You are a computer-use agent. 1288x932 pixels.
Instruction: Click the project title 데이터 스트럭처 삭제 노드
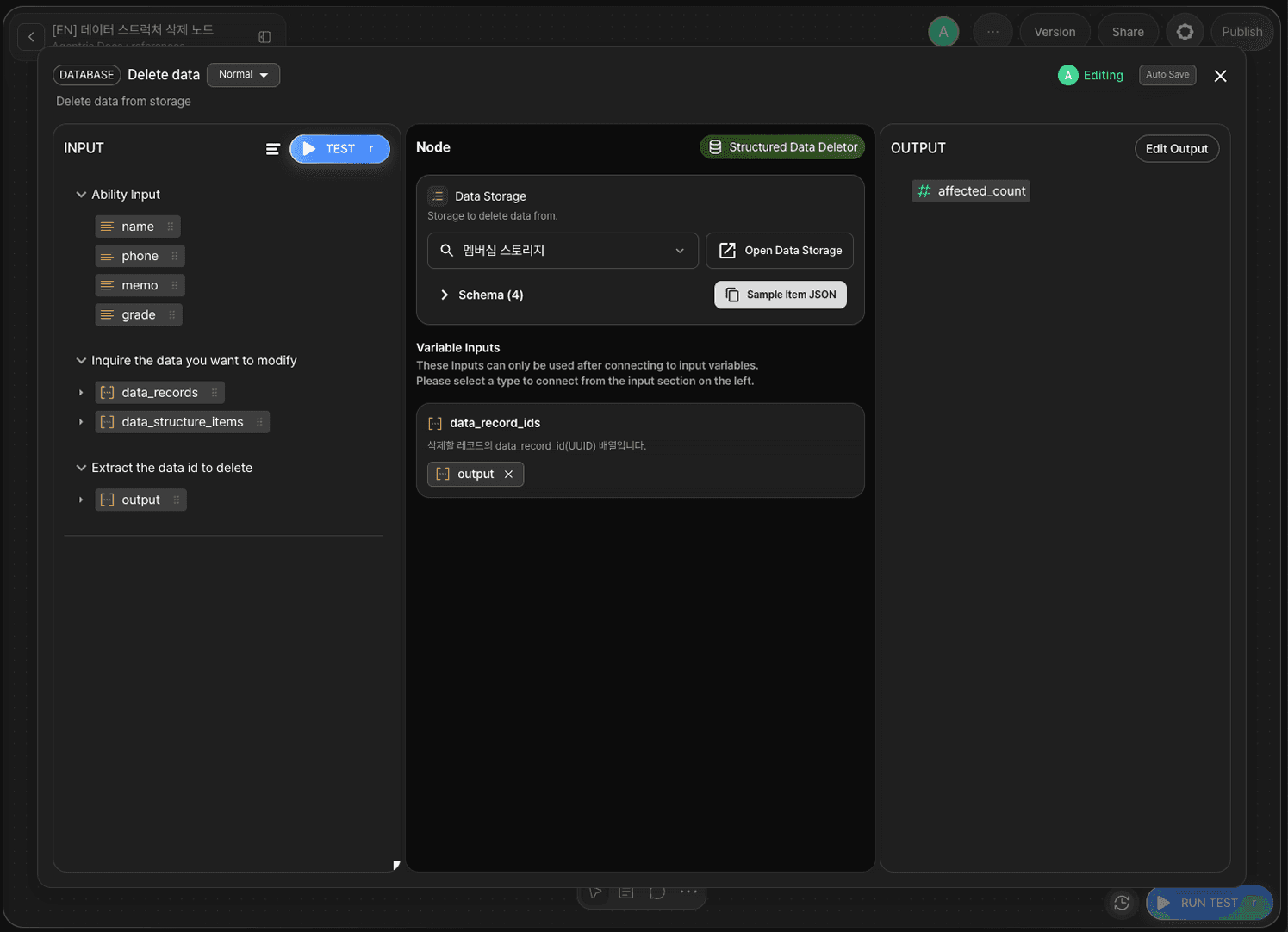(133, 29)
